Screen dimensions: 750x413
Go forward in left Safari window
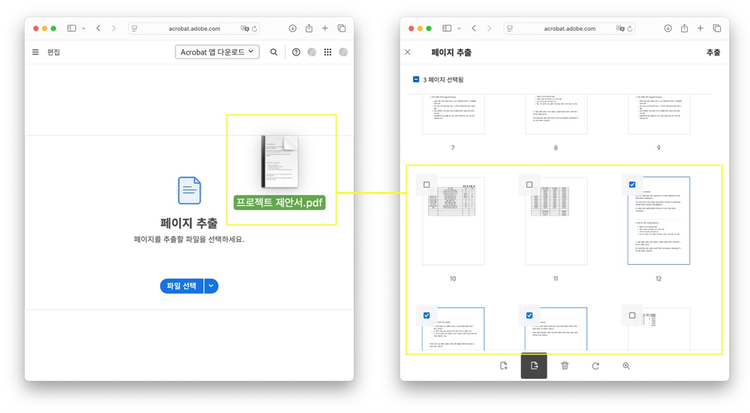[114, 28]
